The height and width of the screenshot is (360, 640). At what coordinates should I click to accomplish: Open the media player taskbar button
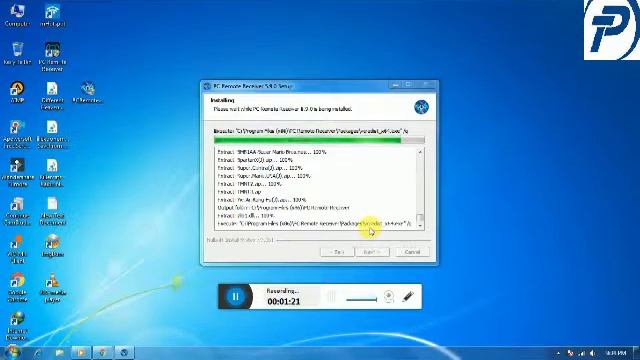(x=81, y=352)
